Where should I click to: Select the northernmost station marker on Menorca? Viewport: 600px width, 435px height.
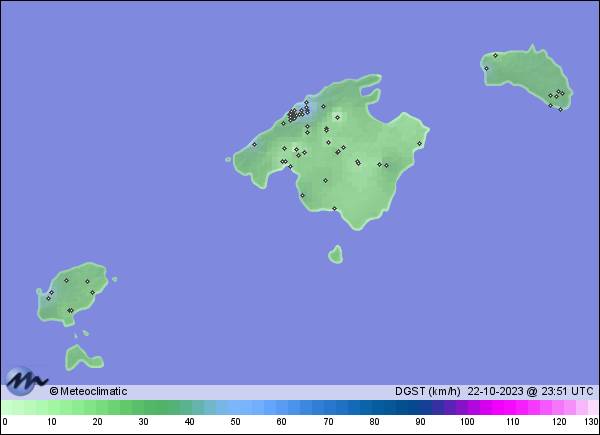pos(495,55)
